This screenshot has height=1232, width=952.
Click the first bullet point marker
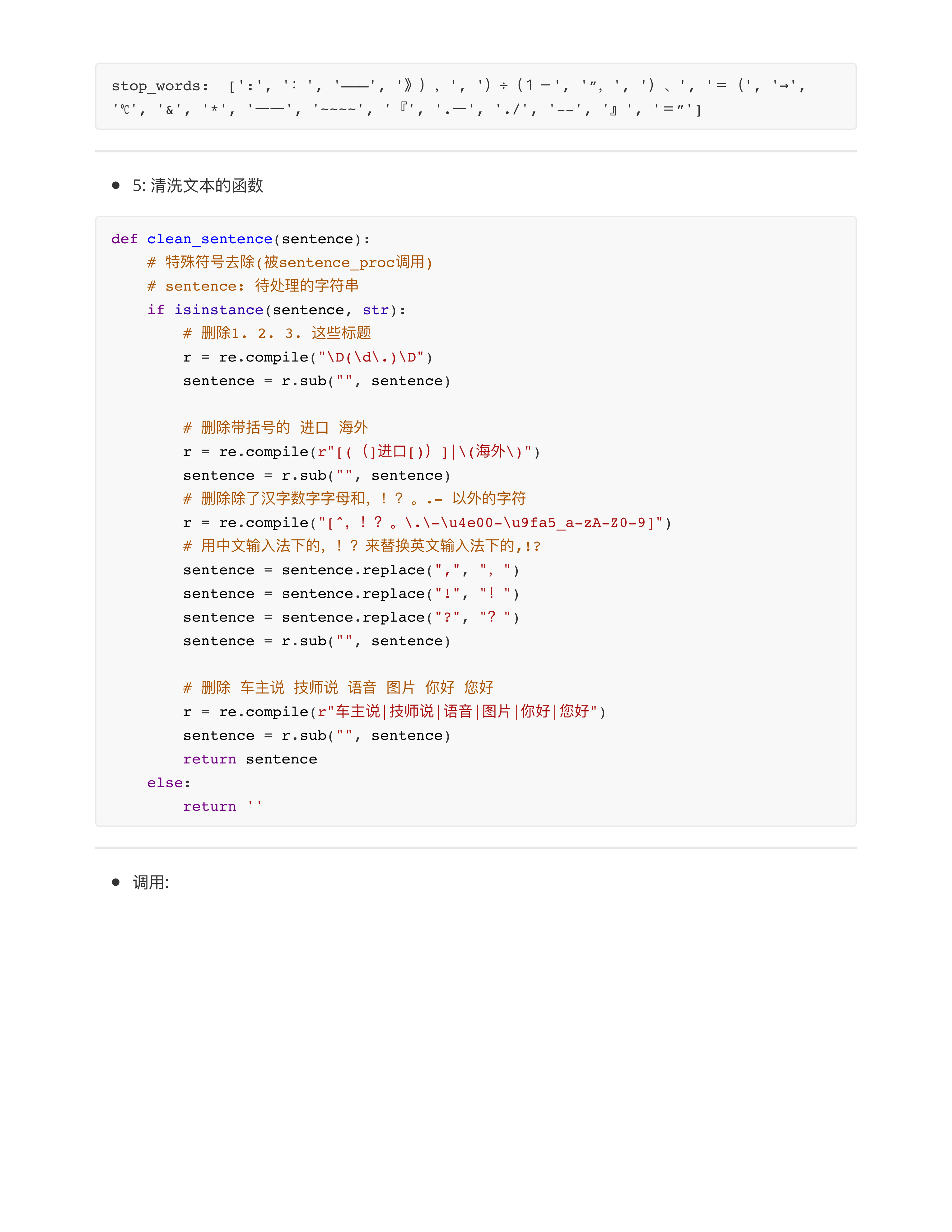coord(116,184)
